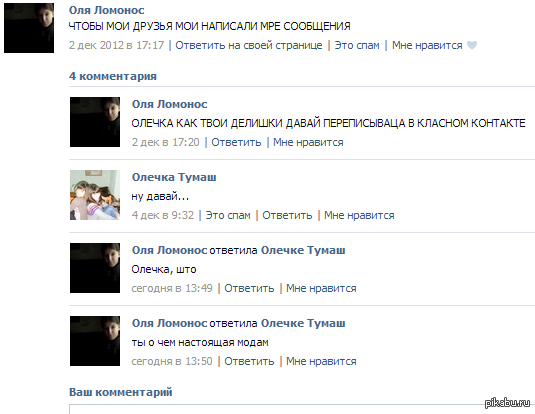
Task: Report the 'ну давай...' comment as spam
Action: click(228, 215)
